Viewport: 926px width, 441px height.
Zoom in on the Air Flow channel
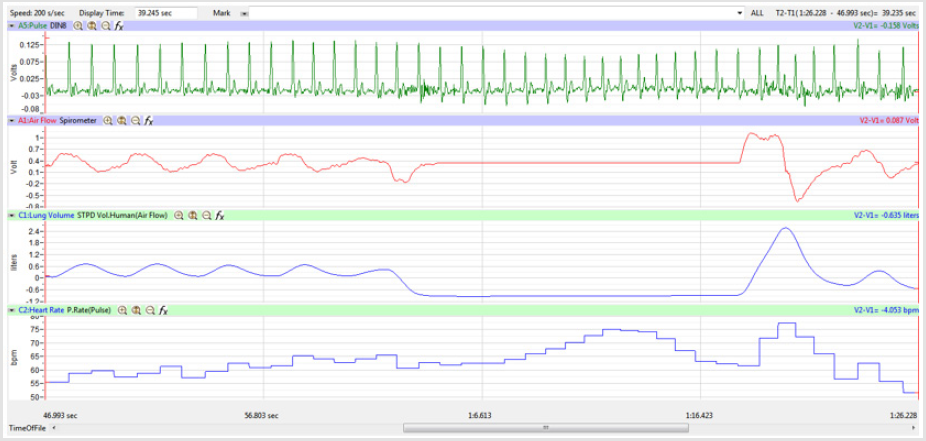tap(108, 120)
